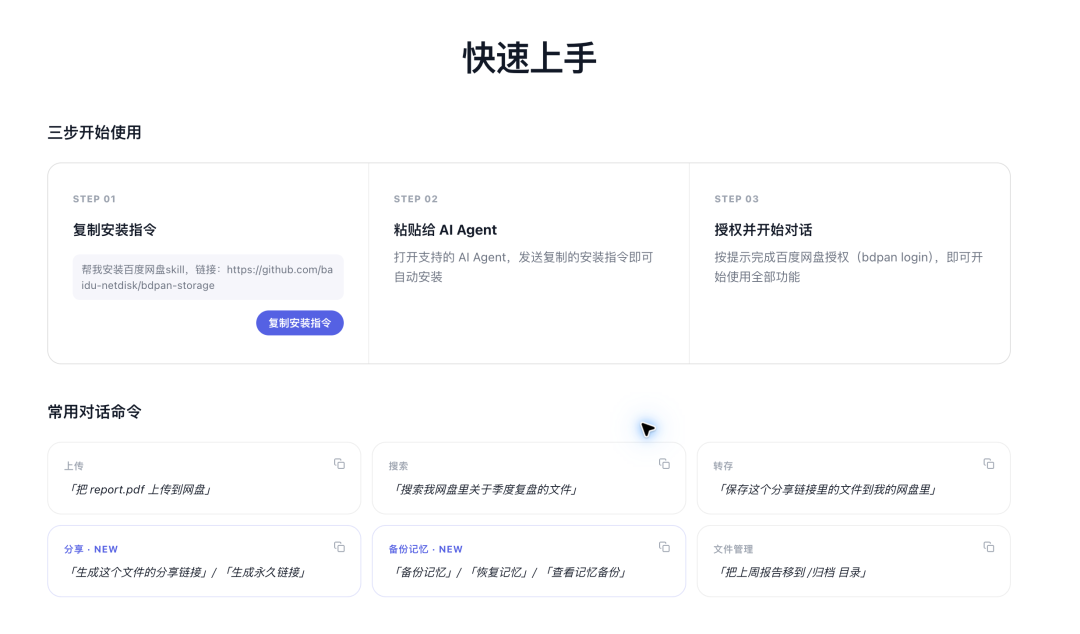Viewport: 1080px width, 634px height.
Task: Click the 备份记忆 · NEW card label
Action: point(426,549)
